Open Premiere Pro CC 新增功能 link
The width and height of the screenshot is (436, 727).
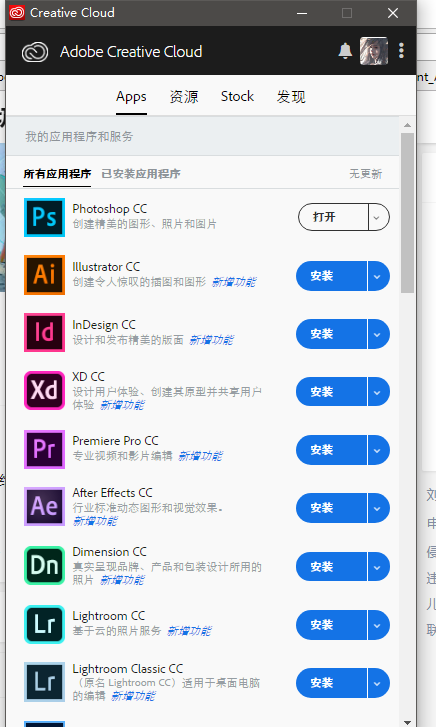(200, 456)
